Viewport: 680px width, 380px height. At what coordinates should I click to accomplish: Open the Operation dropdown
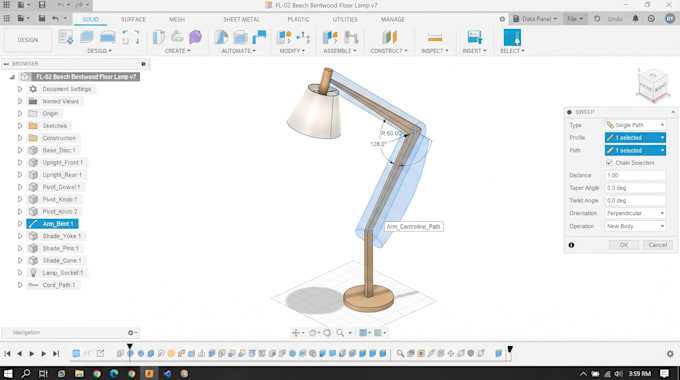click(635, 226)
